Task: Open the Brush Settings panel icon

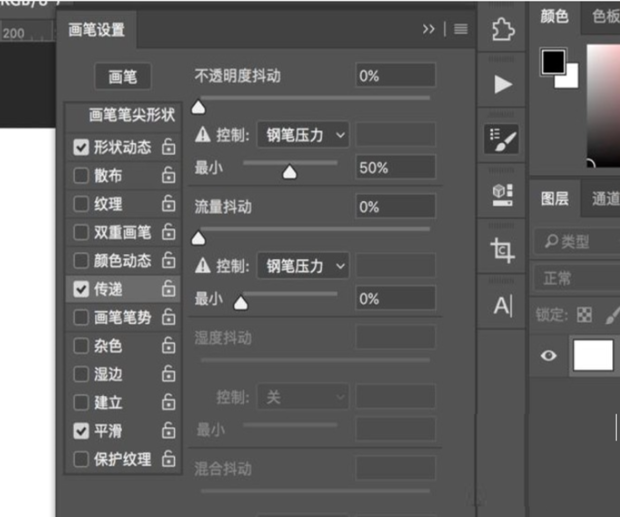Action: coord(502,139)
